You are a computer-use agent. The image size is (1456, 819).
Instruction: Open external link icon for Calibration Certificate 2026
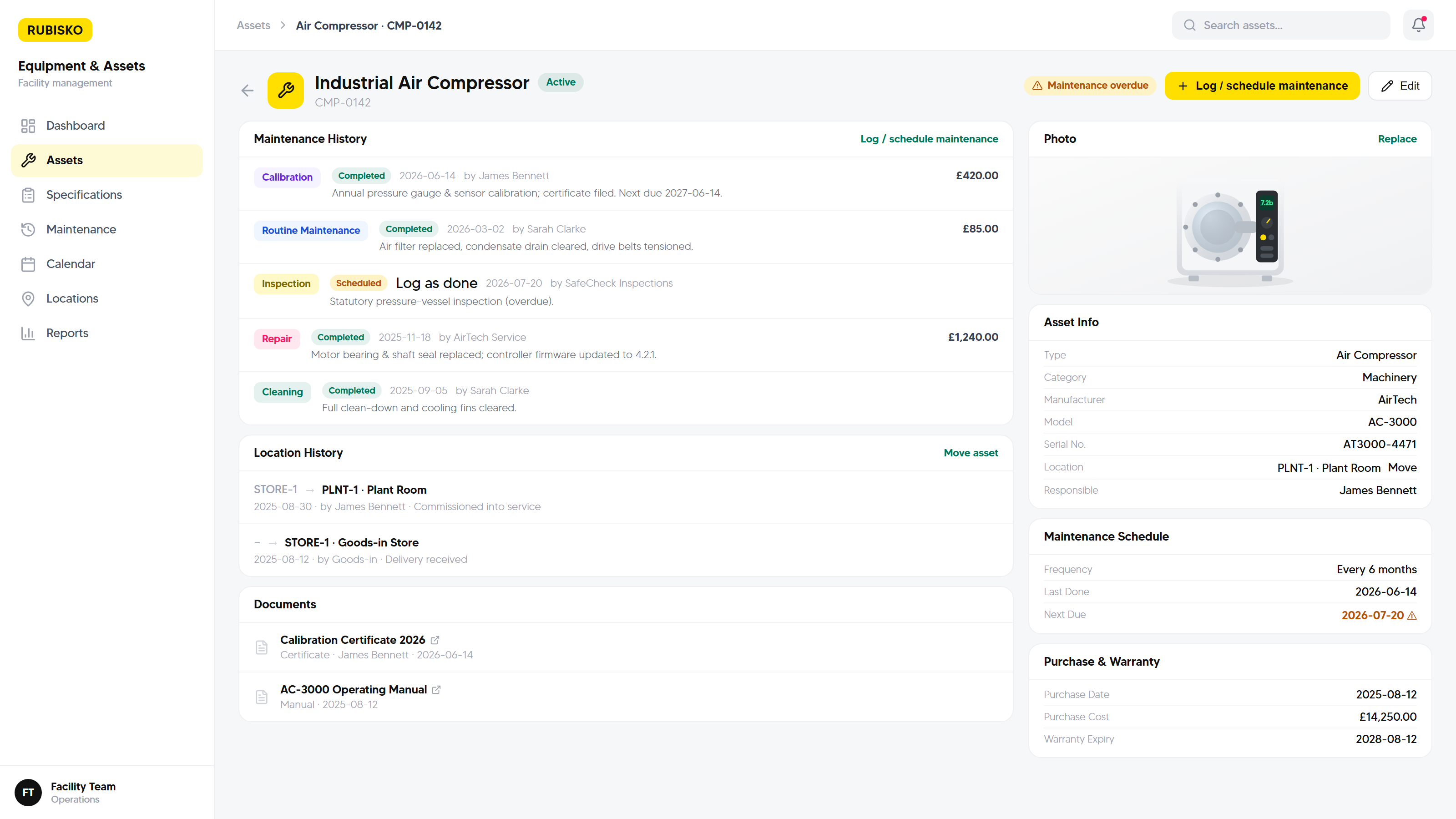click(x=435, y=640)
